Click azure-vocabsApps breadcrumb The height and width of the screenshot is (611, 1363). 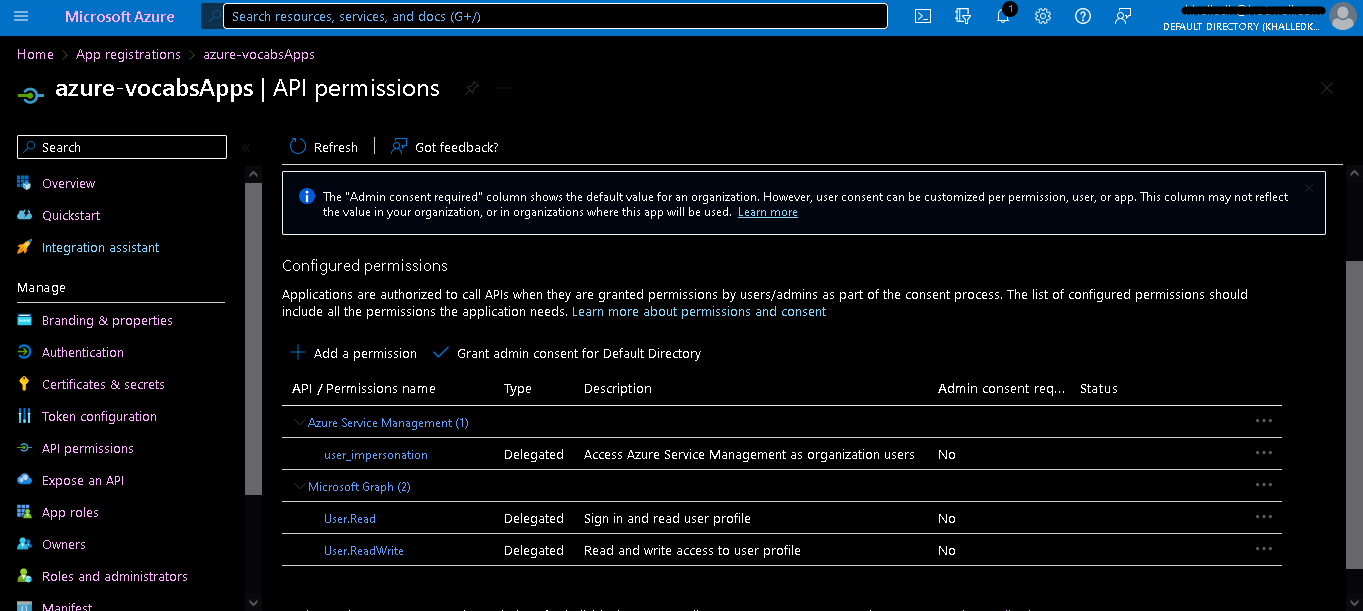[259, 54]
